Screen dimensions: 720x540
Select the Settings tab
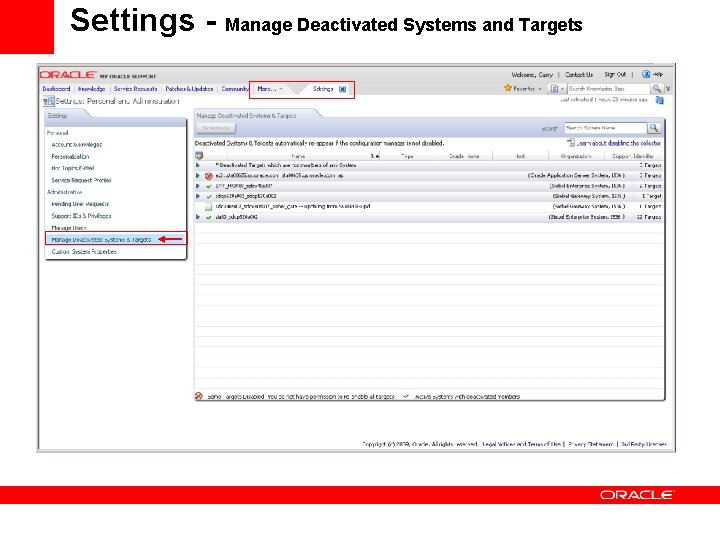tap(323, 89)
